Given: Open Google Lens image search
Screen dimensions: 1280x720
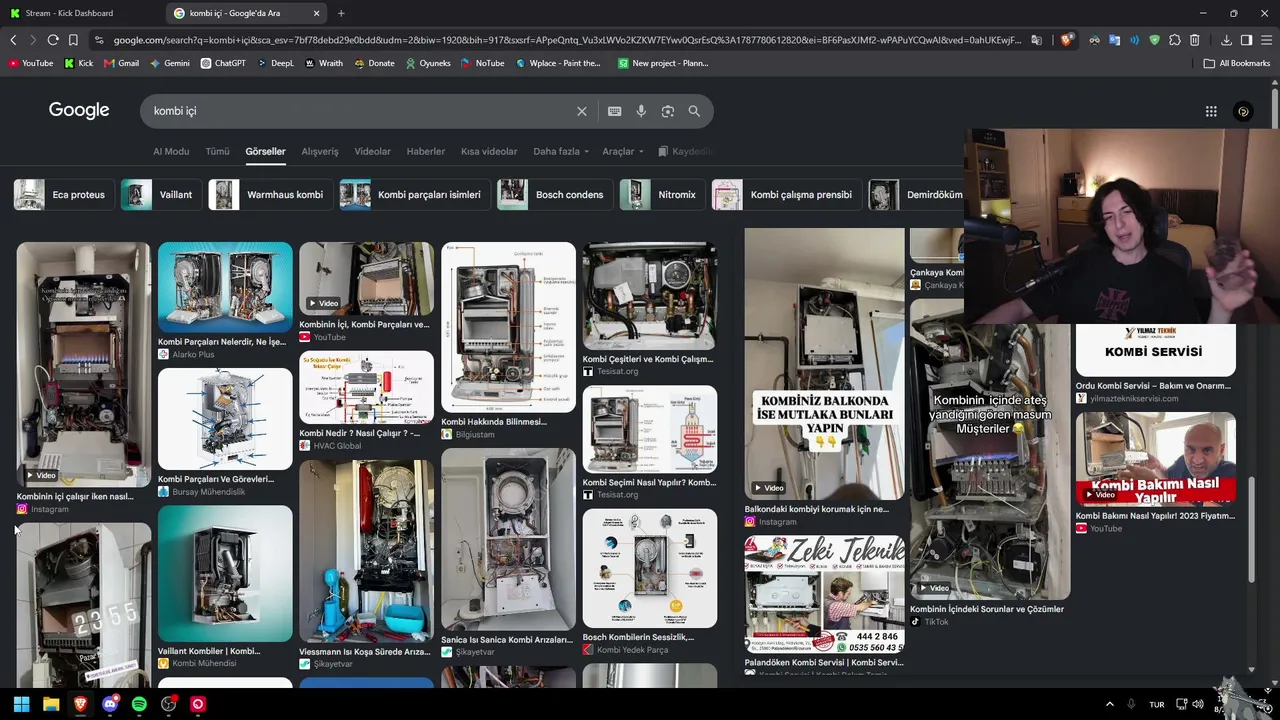Looking at the screenshot, I should tap(668, 111).
